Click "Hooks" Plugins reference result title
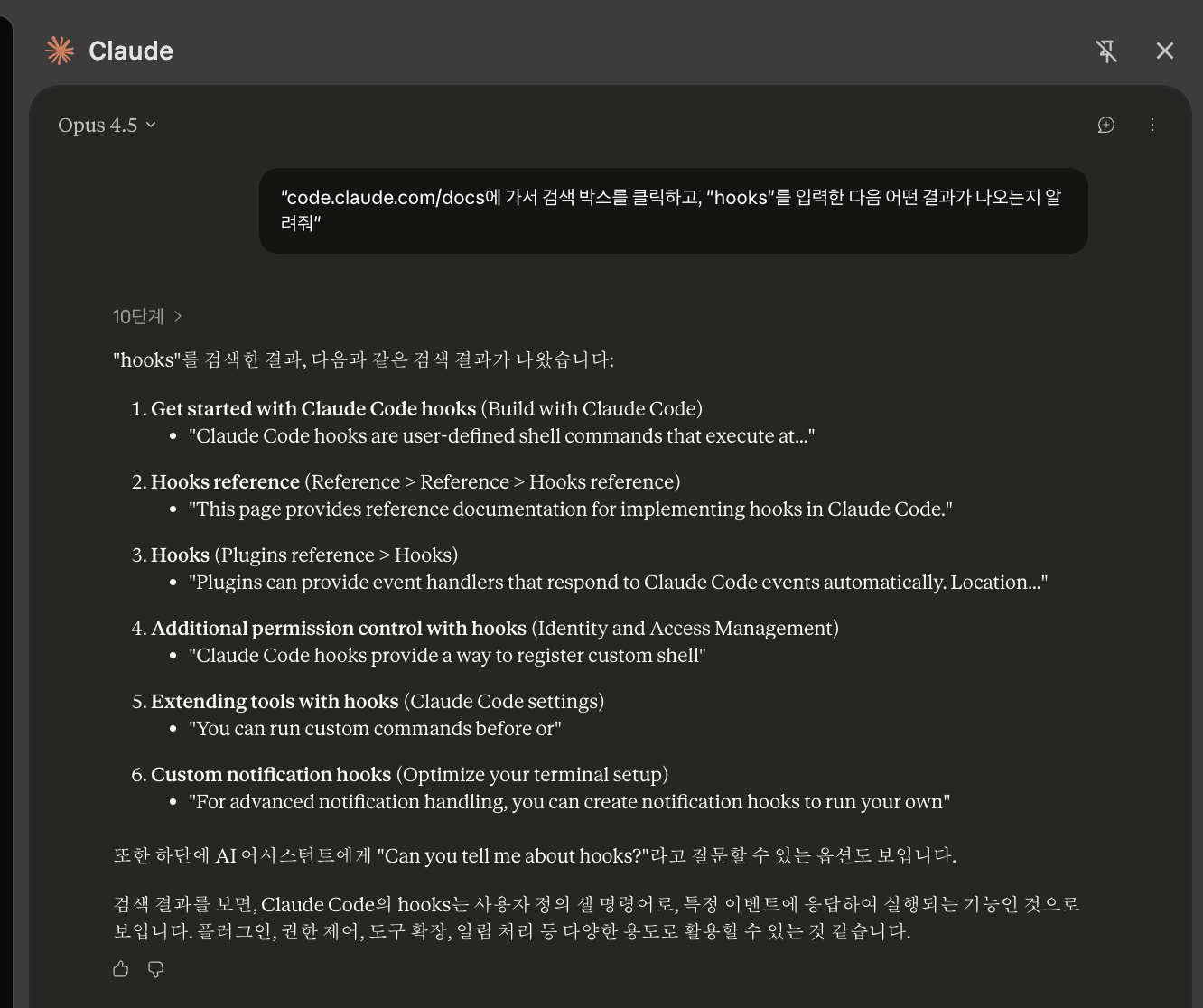The image size is (1203, 1008). click(x=180, y=555)
